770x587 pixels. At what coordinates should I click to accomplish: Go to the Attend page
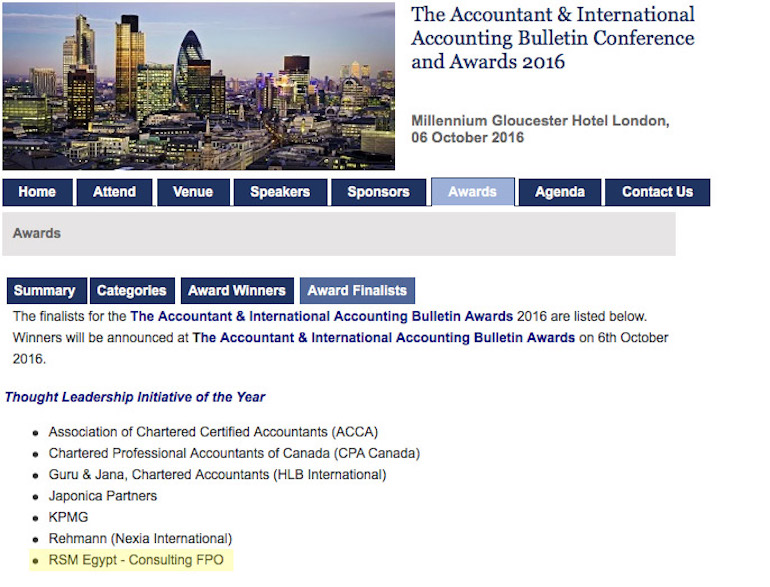click(x=114, y=192)
